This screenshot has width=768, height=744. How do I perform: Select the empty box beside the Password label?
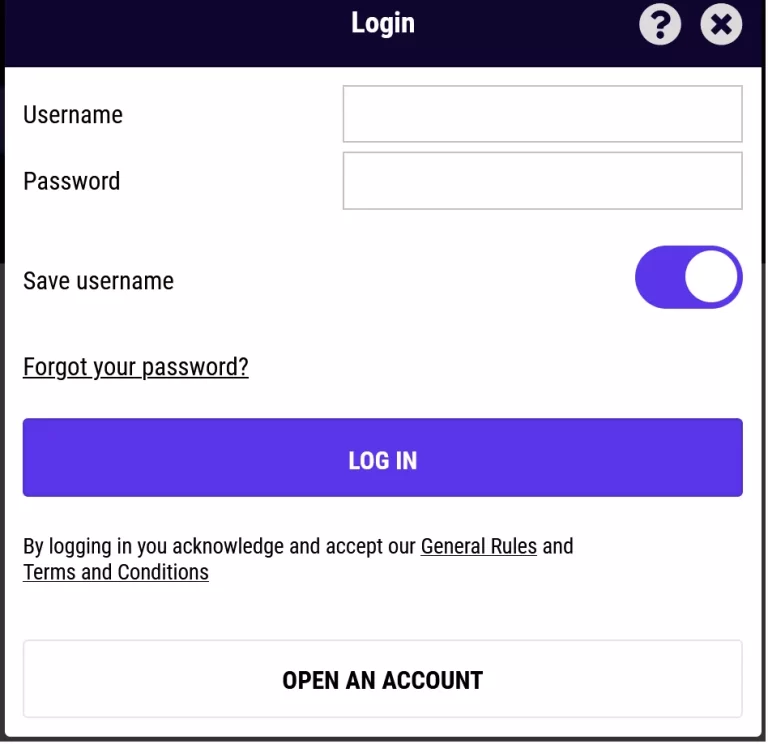click(542, 181)
